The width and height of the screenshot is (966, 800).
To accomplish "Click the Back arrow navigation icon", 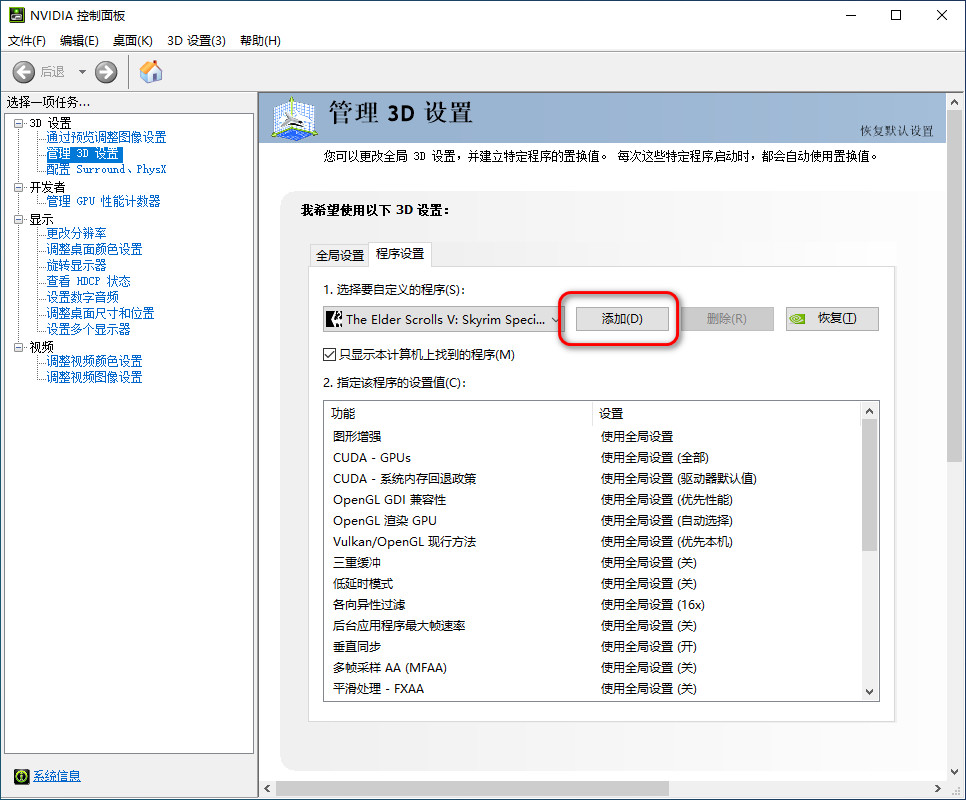I will [24, 72].
